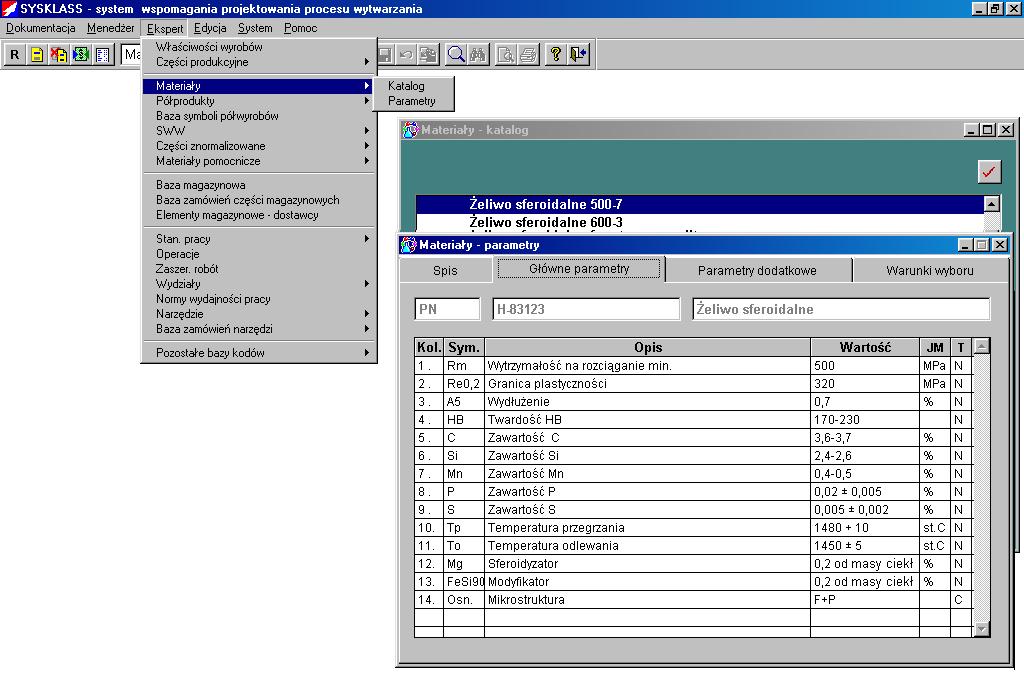The height and width of the screenshot is (678, 1024).
Task: Click the red checkmark button in catalog window
Action: tap(989, 172)
